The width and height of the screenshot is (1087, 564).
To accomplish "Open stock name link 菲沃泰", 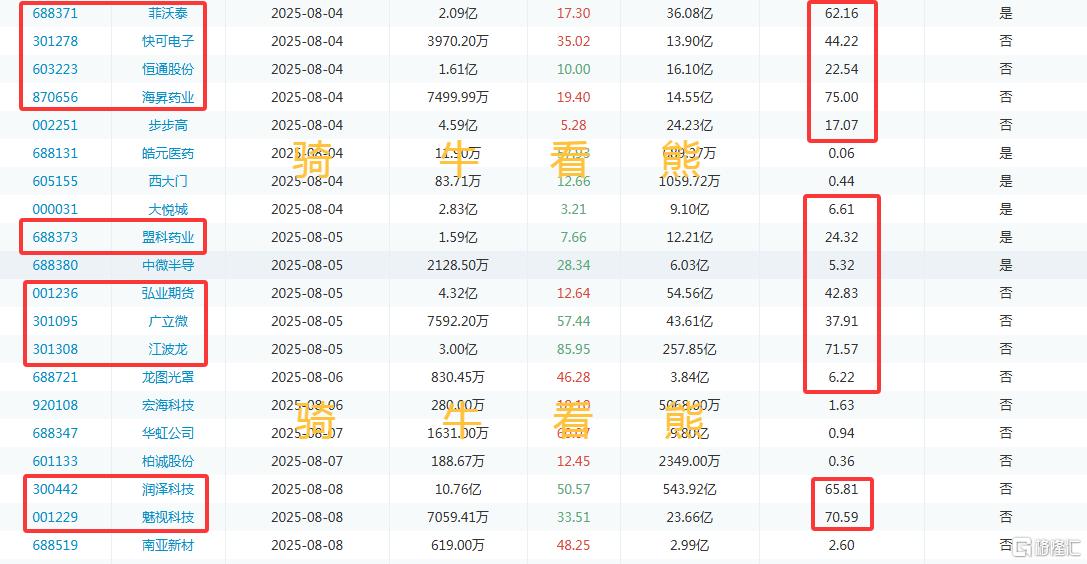I will tap(168, 13).
